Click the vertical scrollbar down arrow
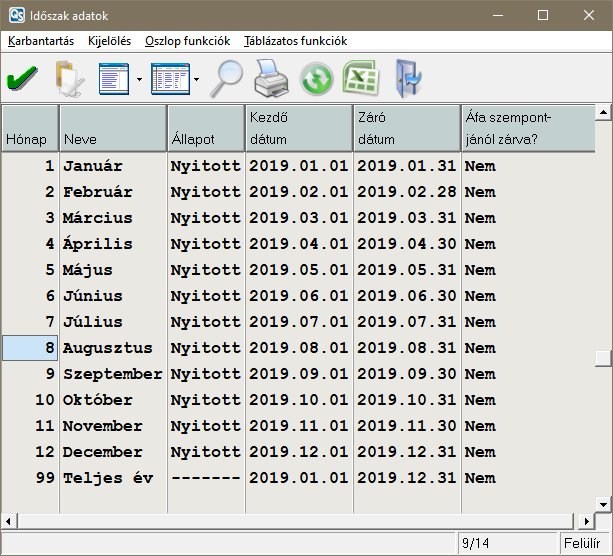613x556 pixels. click(x=603, y=504)
